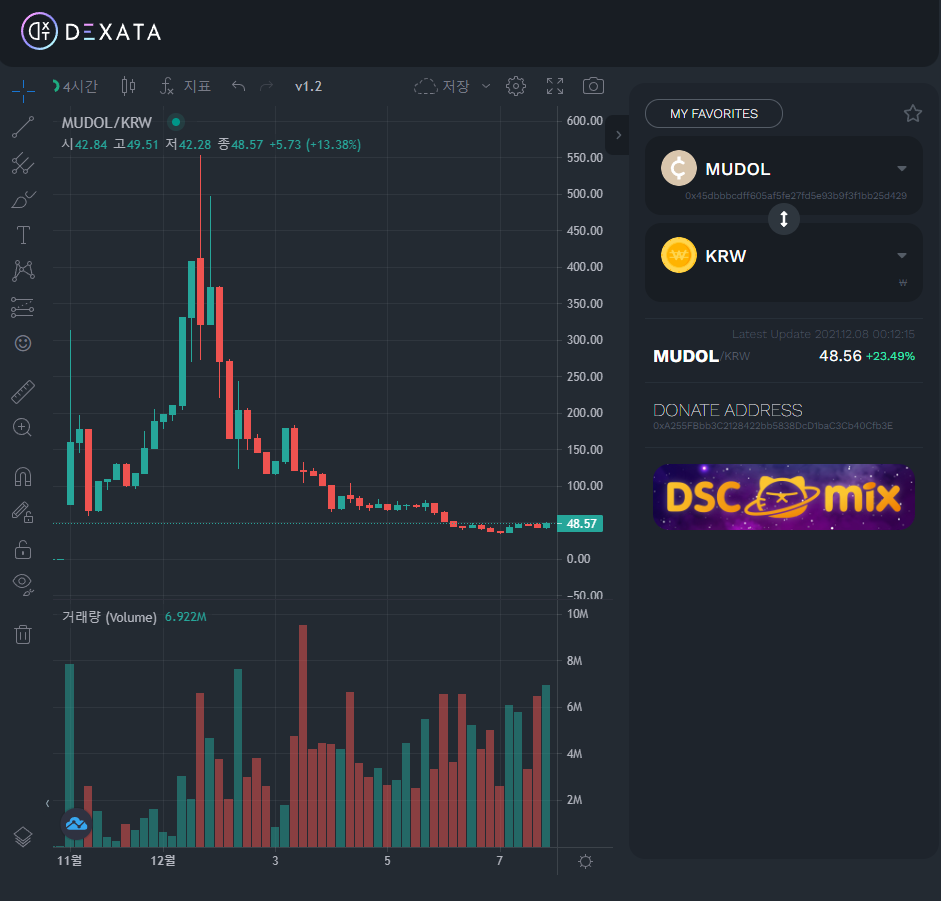Open the 지표 indicators menu
Image resolution: width=941 pixels, height=901 pixels.
coord(185,86)
